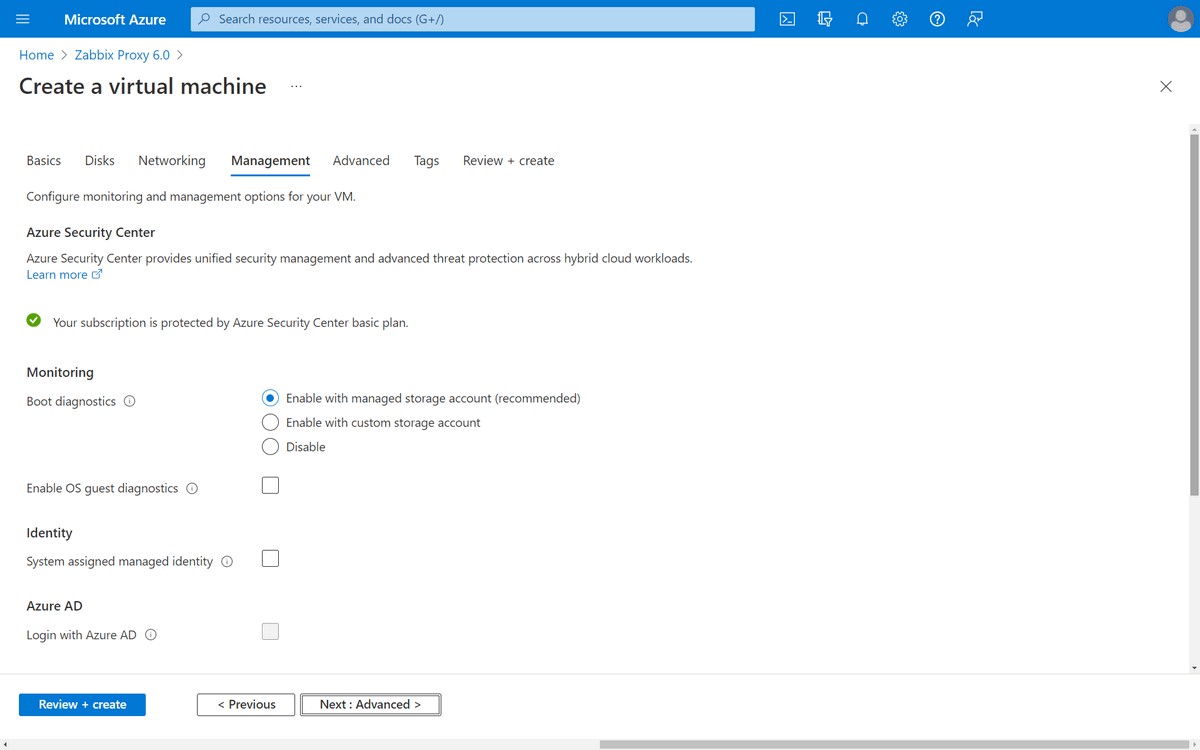Click the Monitoring section heading
The width and height of the screenshot is (1200, 750).
pos(60,373)
